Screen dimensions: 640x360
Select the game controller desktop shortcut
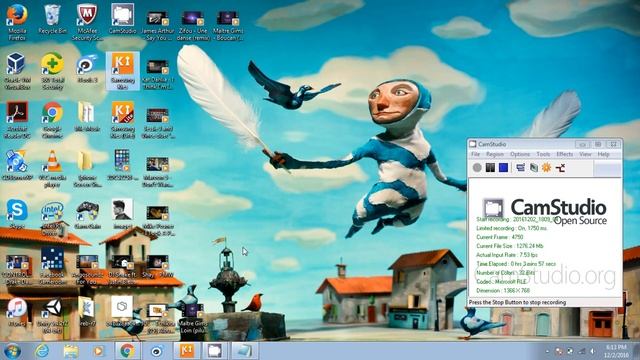coord(87,214)
